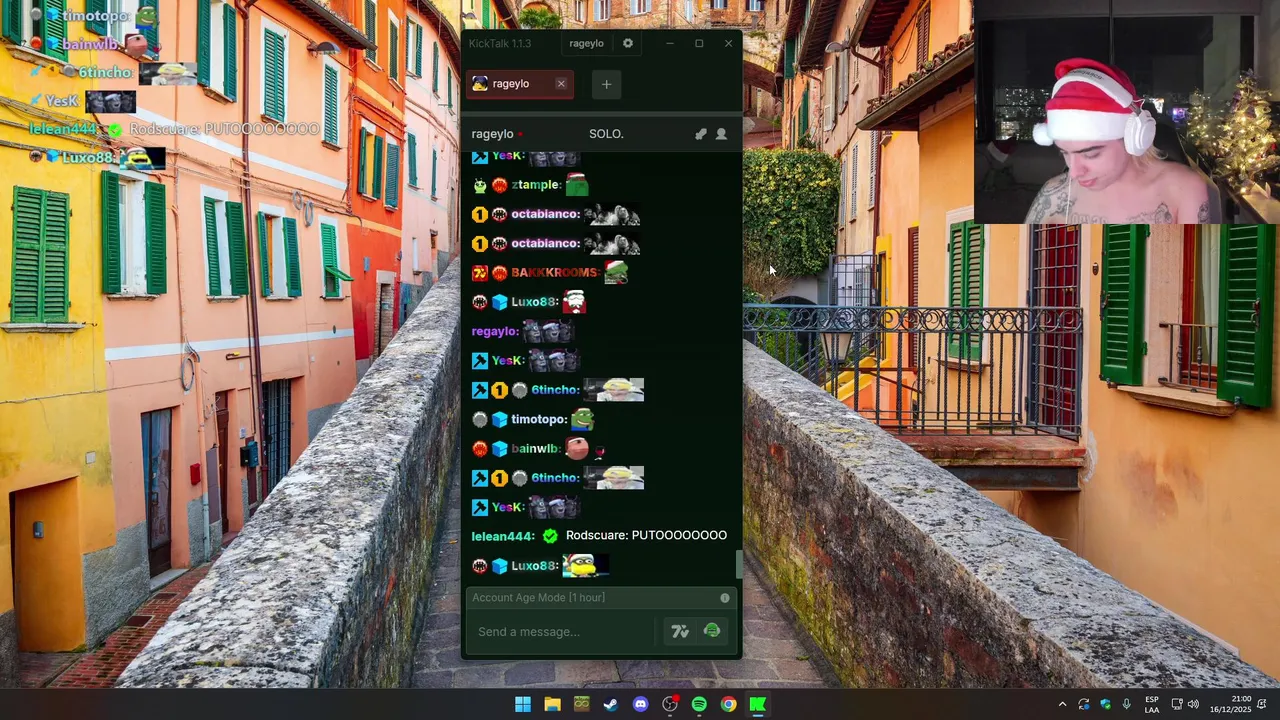Open pinned message icon in chat header
This screenshot has height=720, width=1280.
(x=701, y=134)
